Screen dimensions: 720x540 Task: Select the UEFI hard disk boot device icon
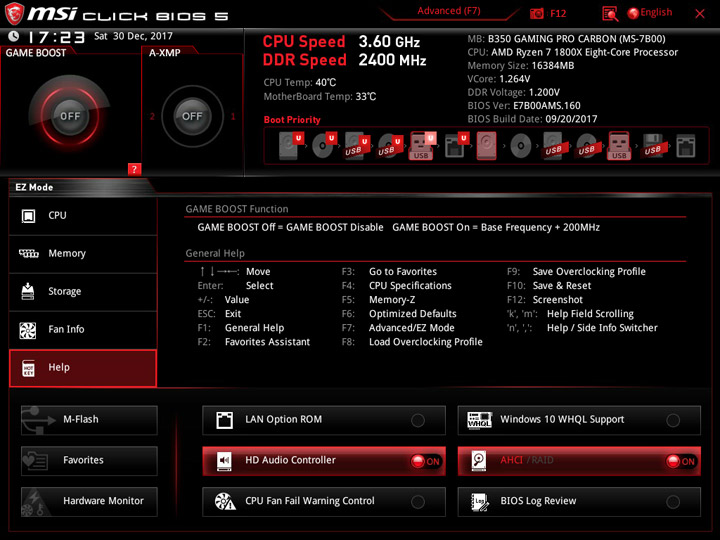(x=291, y=146)
